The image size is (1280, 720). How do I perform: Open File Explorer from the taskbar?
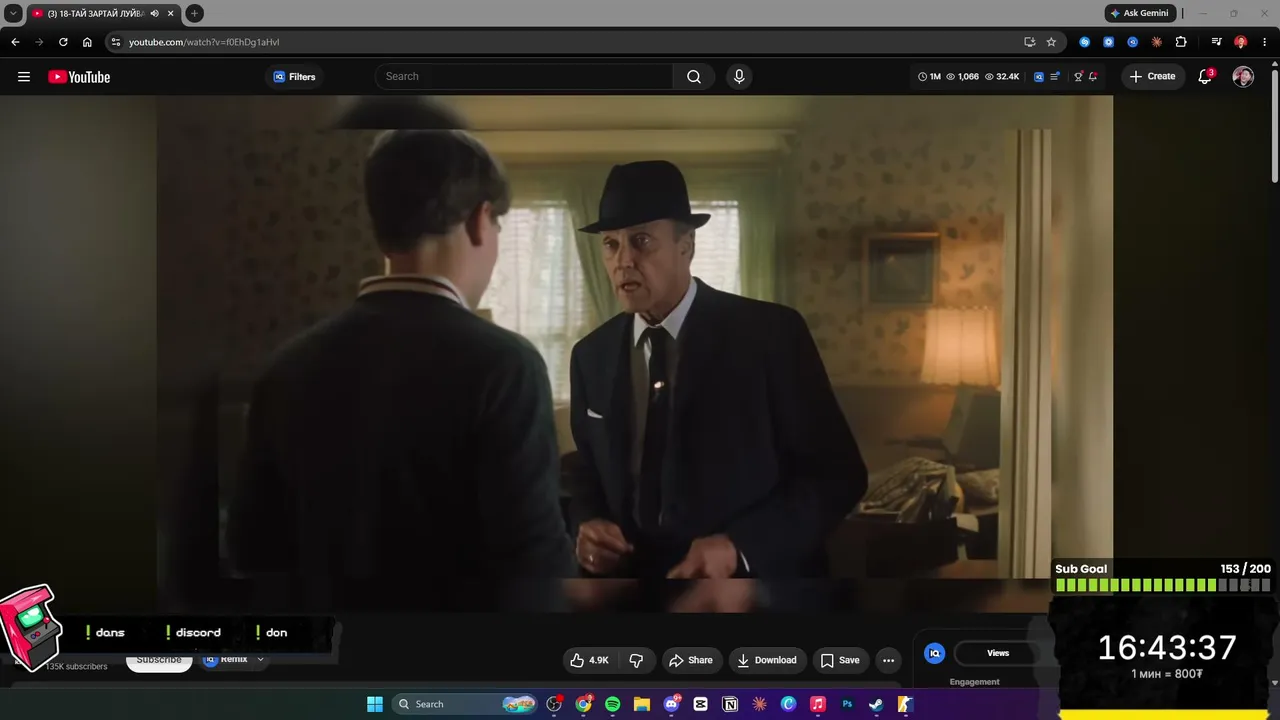point(642,704)
